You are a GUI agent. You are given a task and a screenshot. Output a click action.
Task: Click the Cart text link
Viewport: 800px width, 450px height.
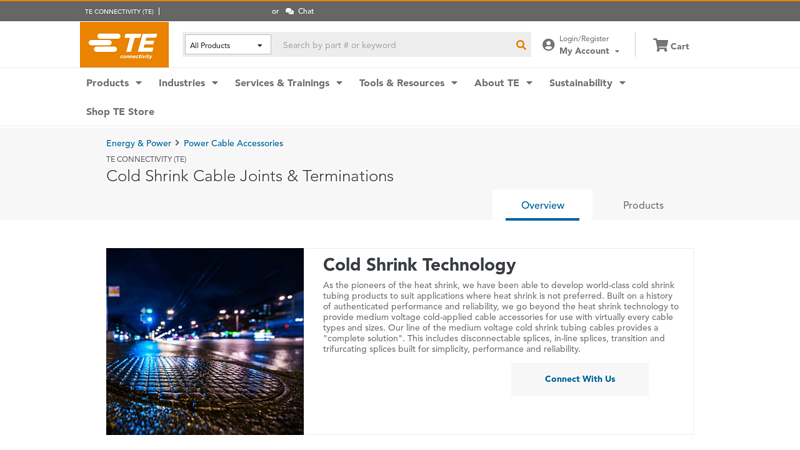[680, 46]
